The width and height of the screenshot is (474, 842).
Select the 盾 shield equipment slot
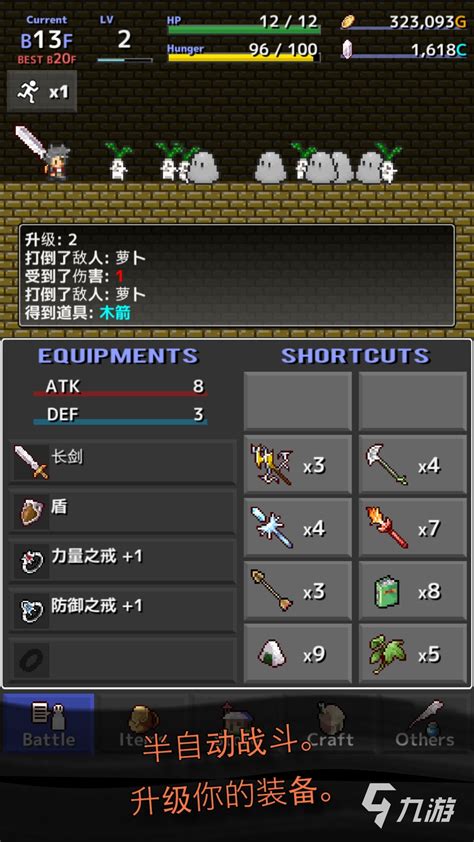click(122, 511)
